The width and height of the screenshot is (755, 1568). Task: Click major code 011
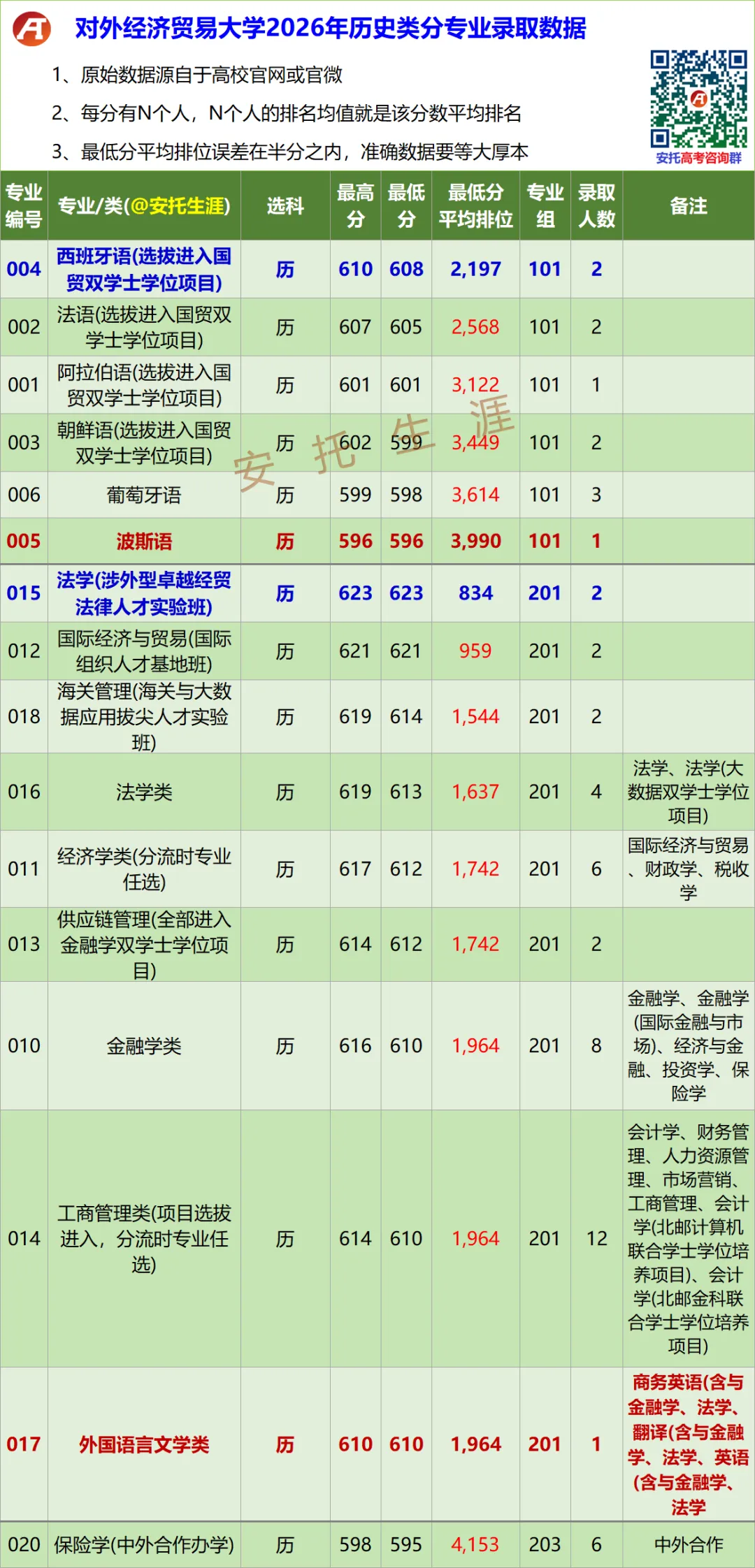[x=24, y=869]
